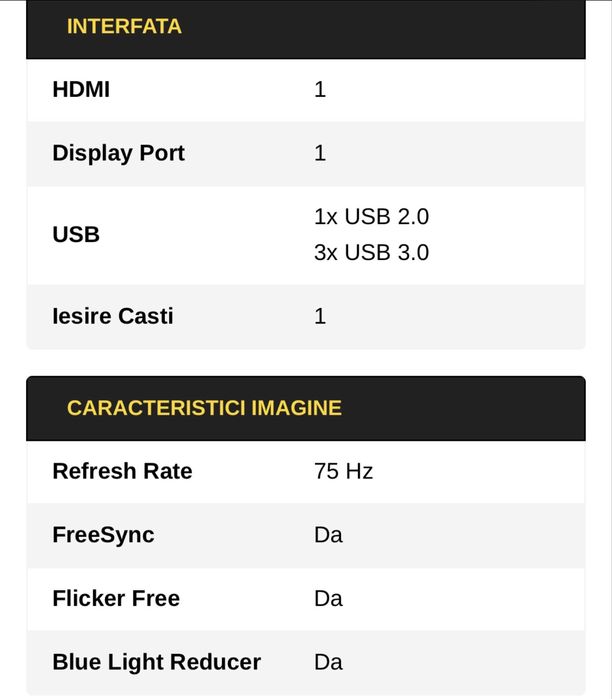Click the Da value beside FreeSync

(x=328, y=535)
